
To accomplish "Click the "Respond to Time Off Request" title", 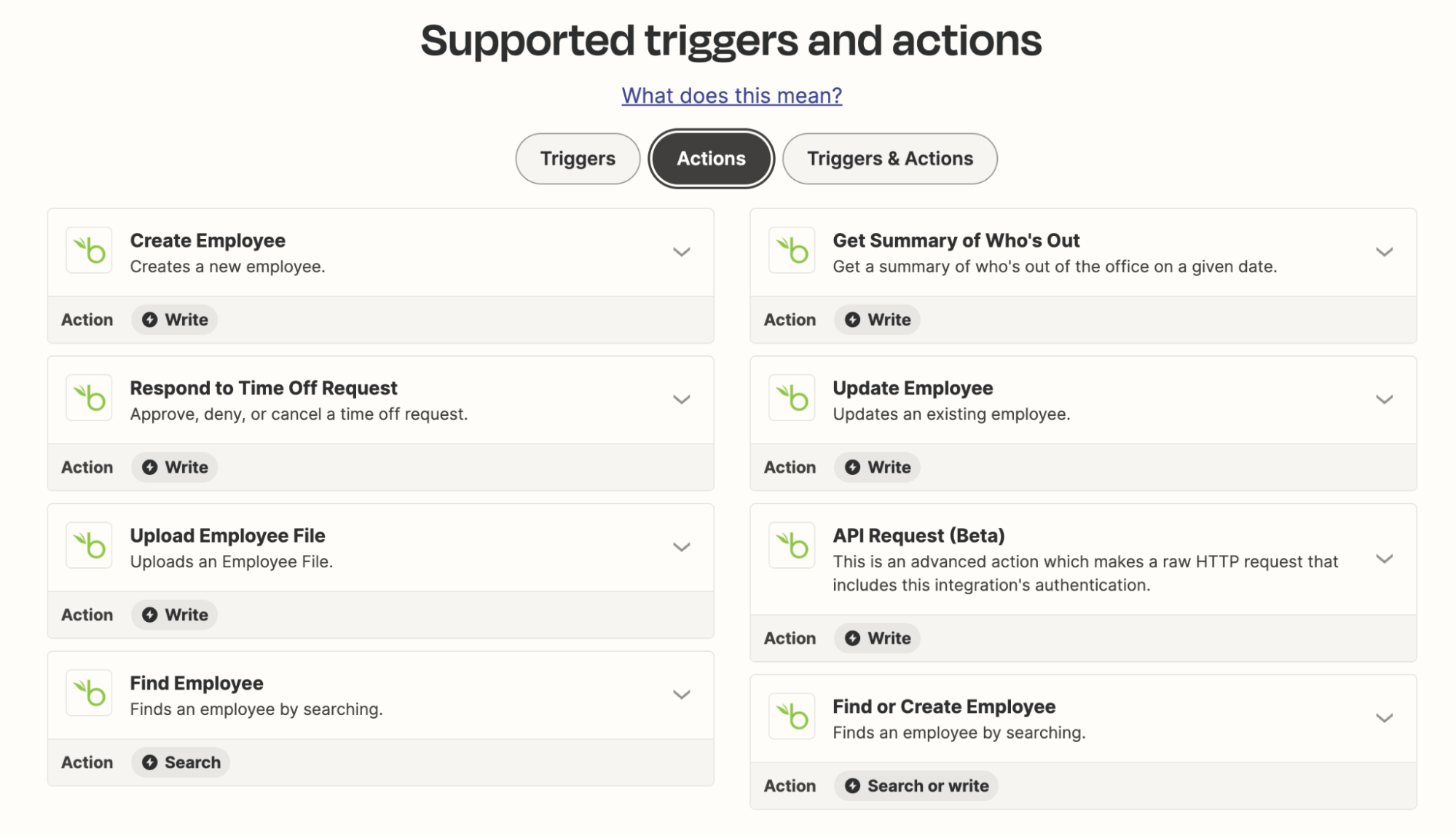I will 264,388.
